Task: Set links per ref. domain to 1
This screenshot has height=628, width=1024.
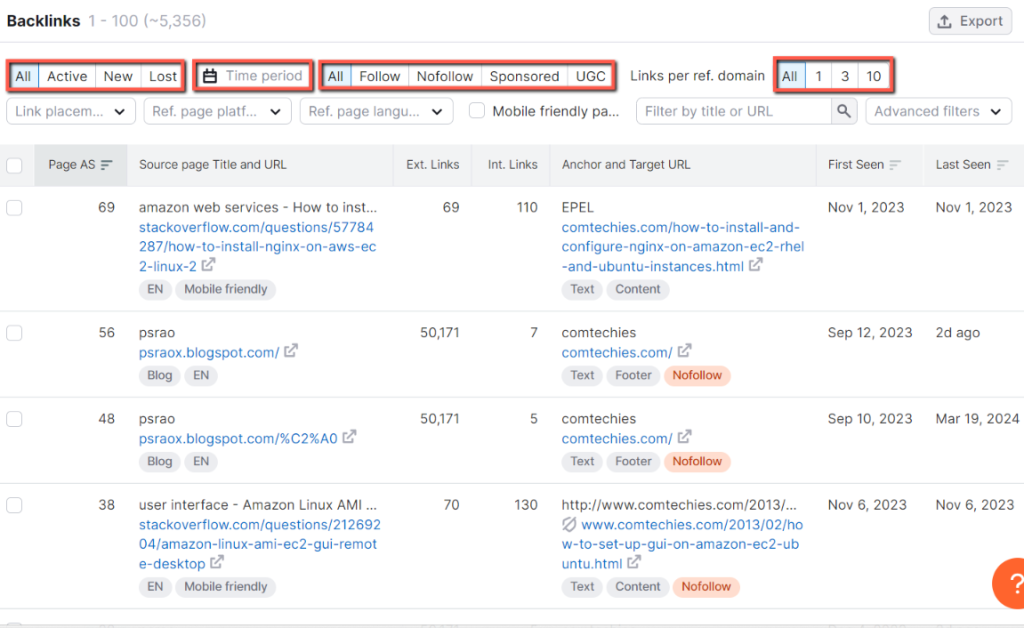Action: click(818, 76)
